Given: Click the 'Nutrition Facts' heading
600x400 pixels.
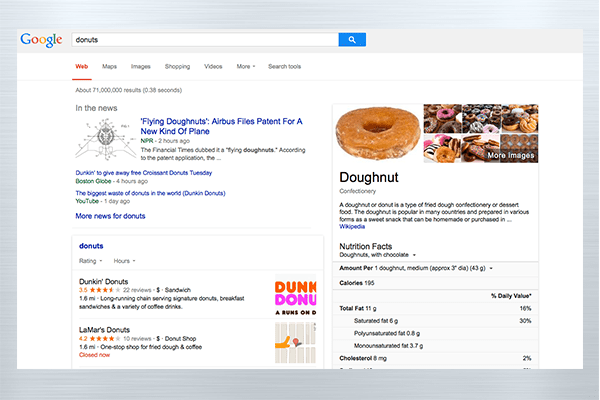Looking at the screenshot, I should click(x=365, y=247).
